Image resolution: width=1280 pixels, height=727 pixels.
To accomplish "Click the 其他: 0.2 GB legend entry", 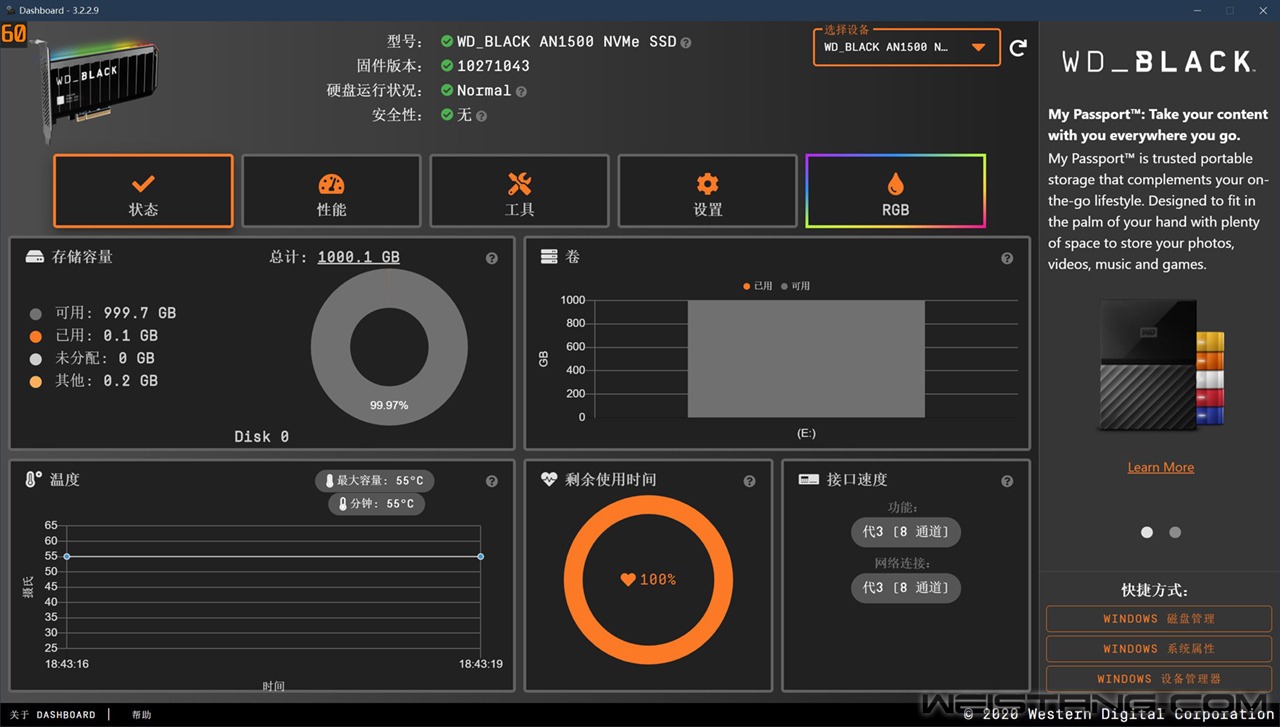I will click(x=94, y=381).
